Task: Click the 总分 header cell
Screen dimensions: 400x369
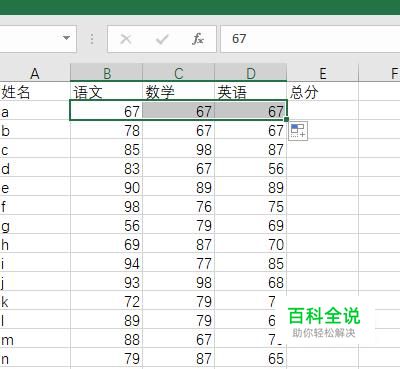Action: [323, 91]
